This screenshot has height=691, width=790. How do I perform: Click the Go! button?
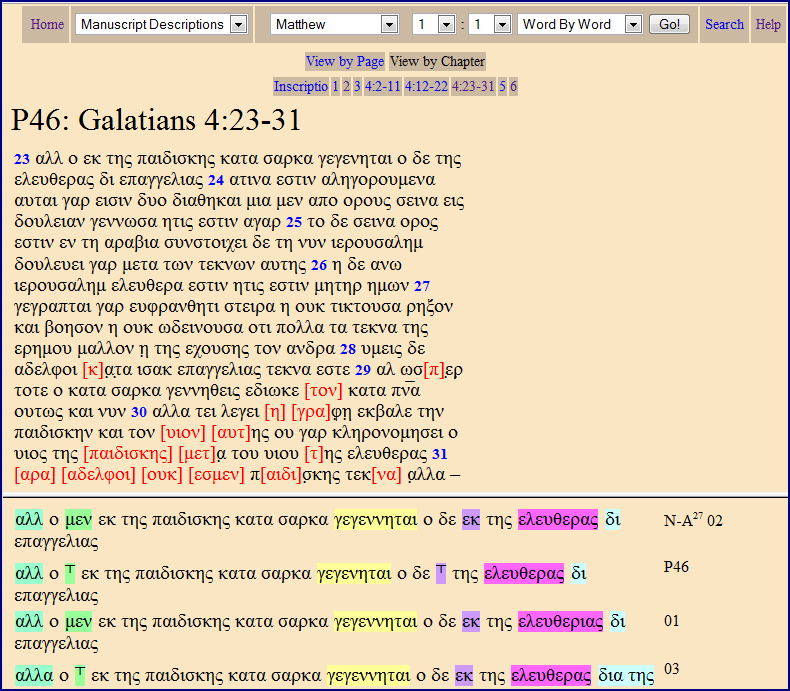tap(669, 24)
